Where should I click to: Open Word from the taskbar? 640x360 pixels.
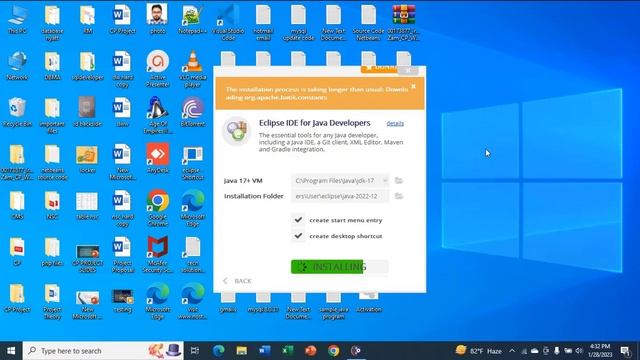coord(264,351)
